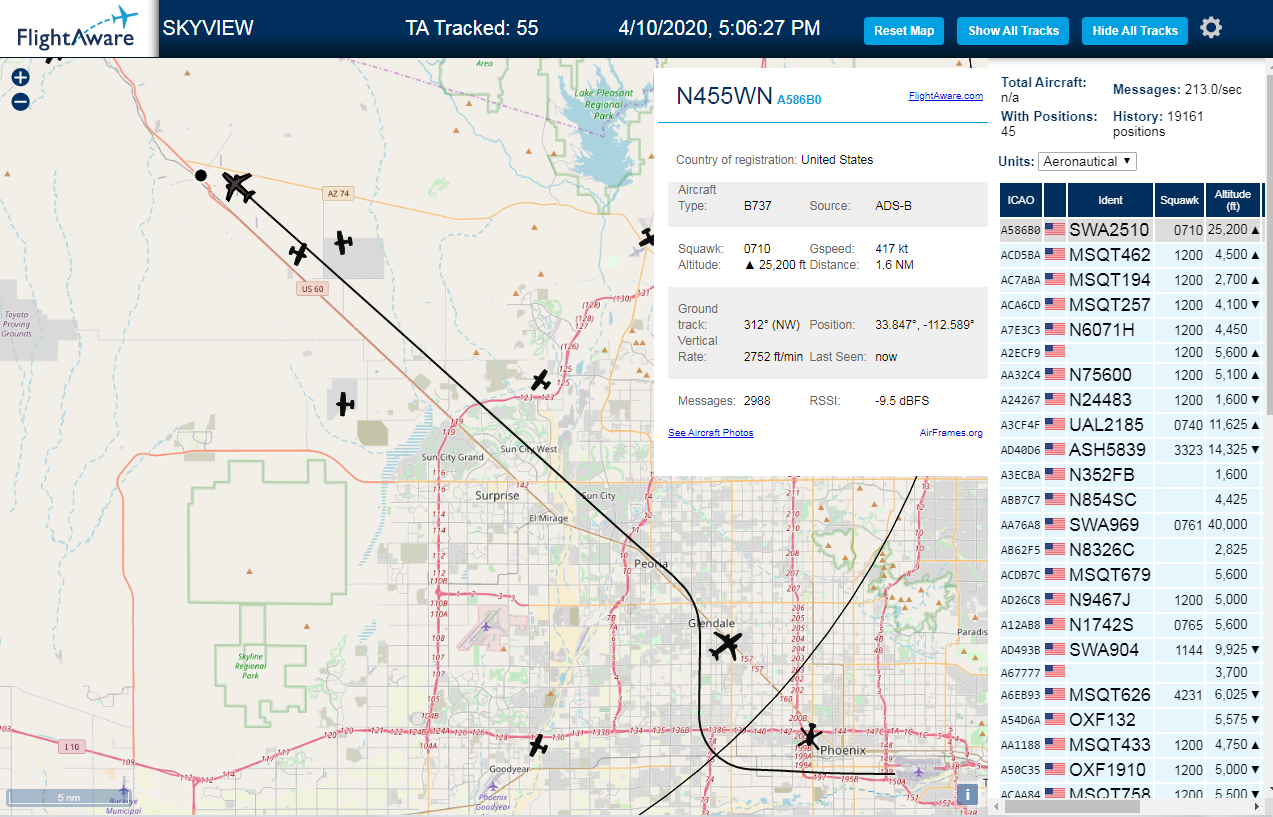This screenshot has width=1273, height=817.
Task: Select the SWA969 aircraft row
Action: point(1130,525)
